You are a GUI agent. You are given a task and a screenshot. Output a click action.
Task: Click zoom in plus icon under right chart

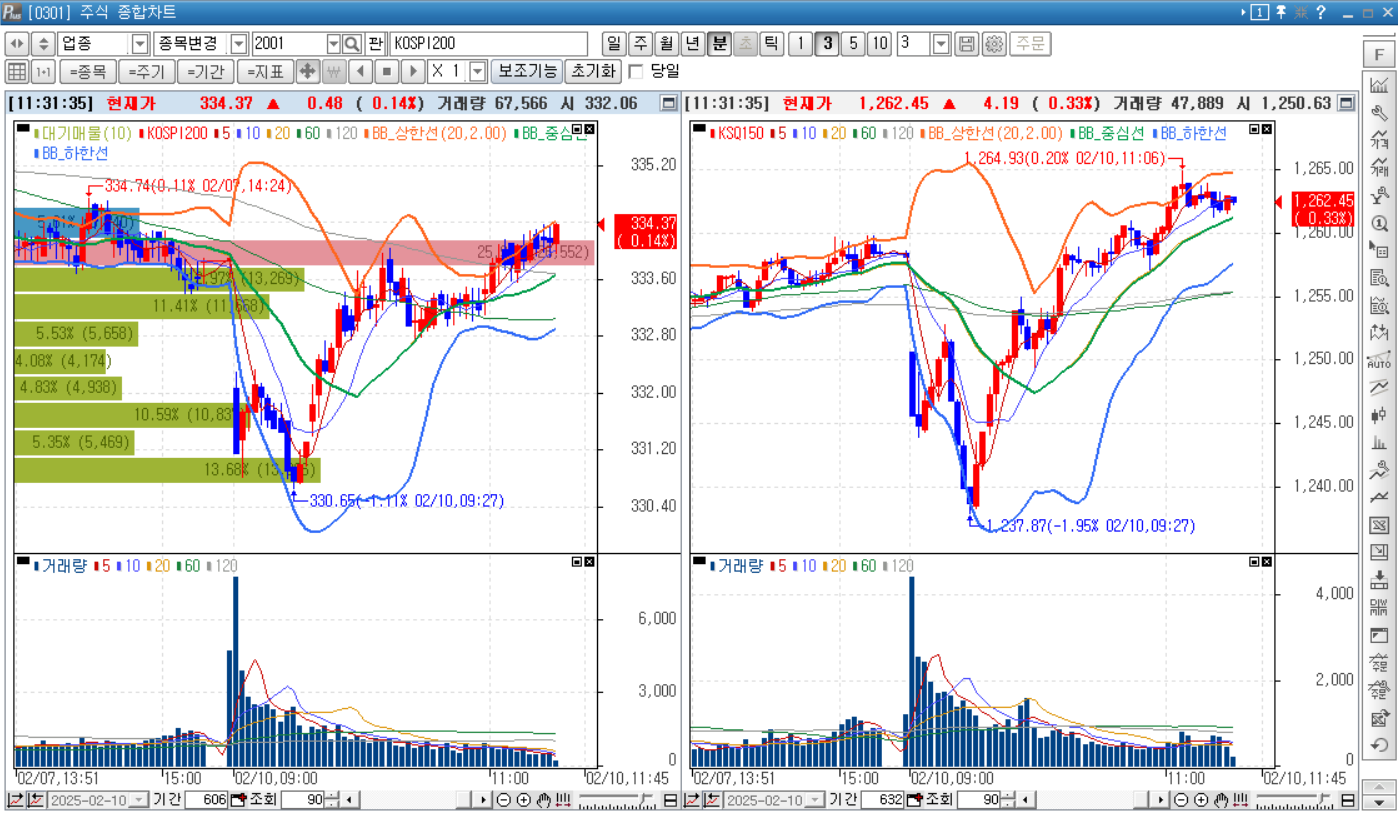coord(1200,800)
